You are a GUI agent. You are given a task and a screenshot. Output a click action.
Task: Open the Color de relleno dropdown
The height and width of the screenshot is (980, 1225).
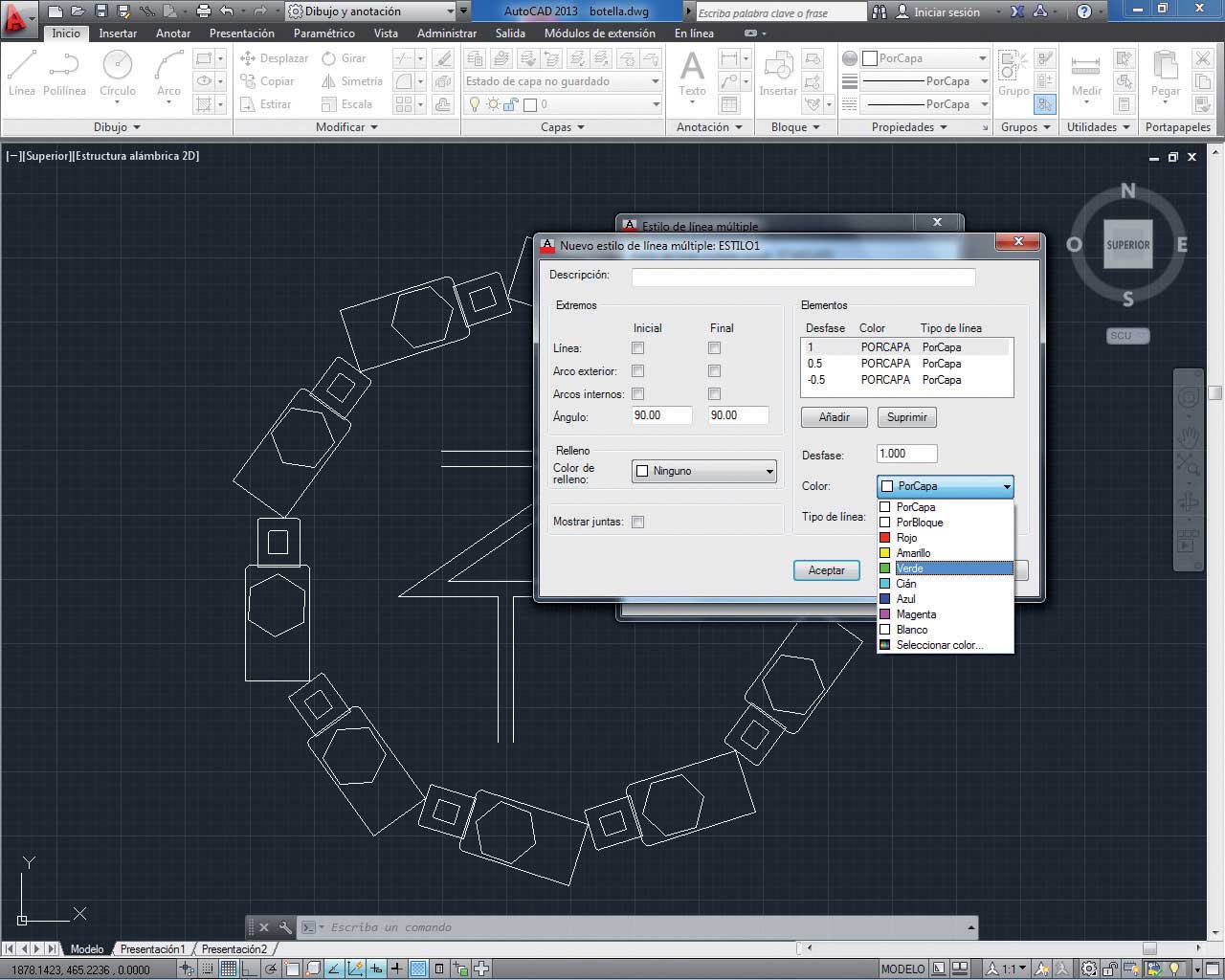[704, 471]
